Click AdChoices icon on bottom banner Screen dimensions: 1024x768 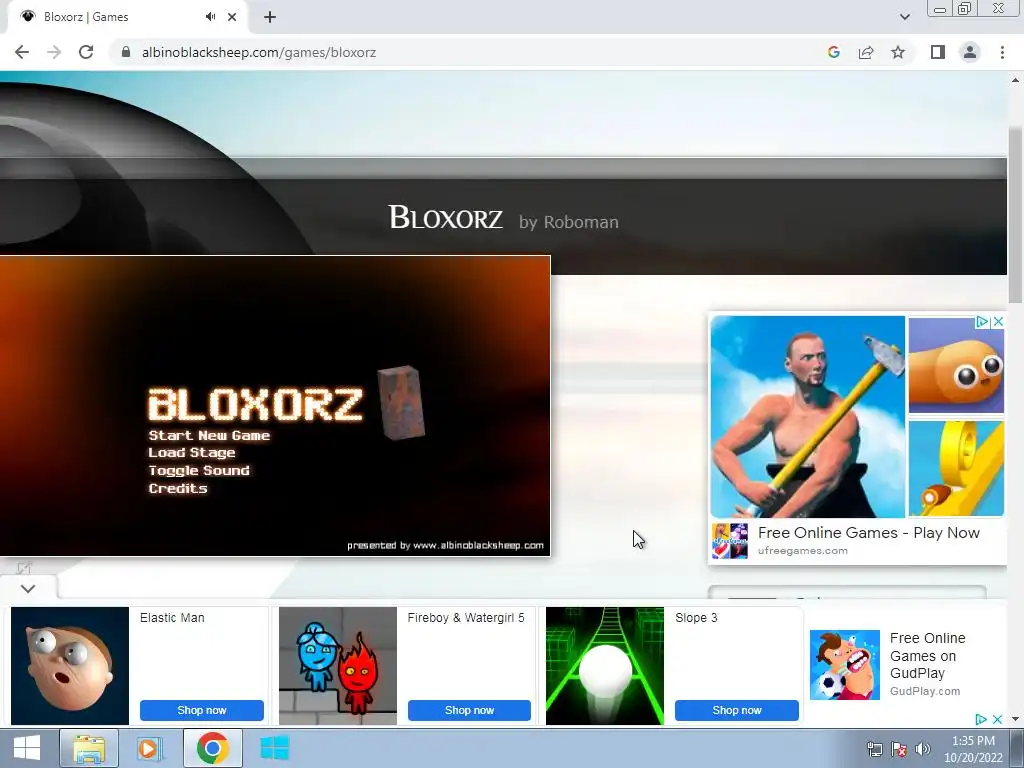pos(981,719)
